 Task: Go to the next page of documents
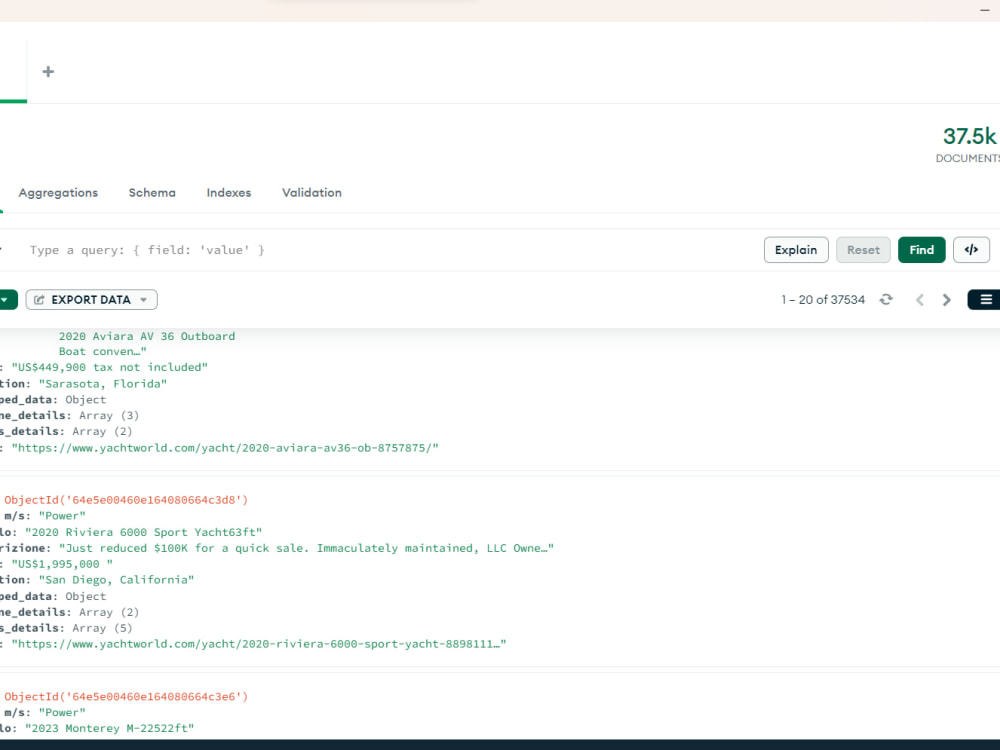[x=946, y=299]
